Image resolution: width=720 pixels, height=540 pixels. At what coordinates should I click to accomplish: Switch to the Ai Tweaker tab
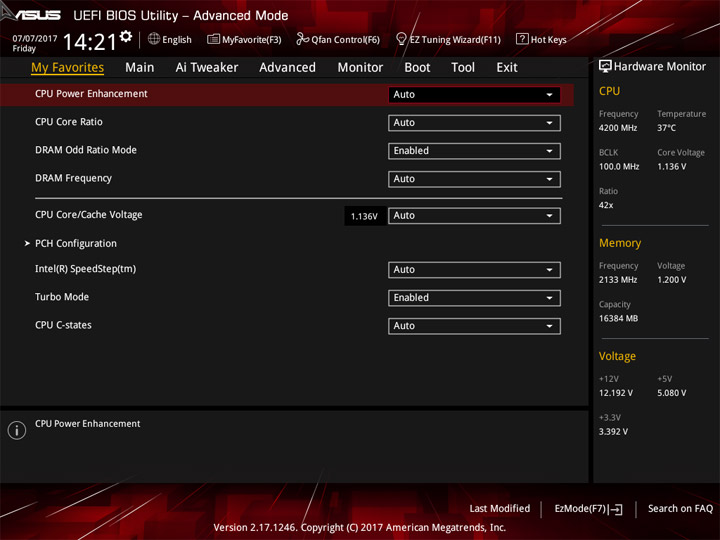pos(207,68)
